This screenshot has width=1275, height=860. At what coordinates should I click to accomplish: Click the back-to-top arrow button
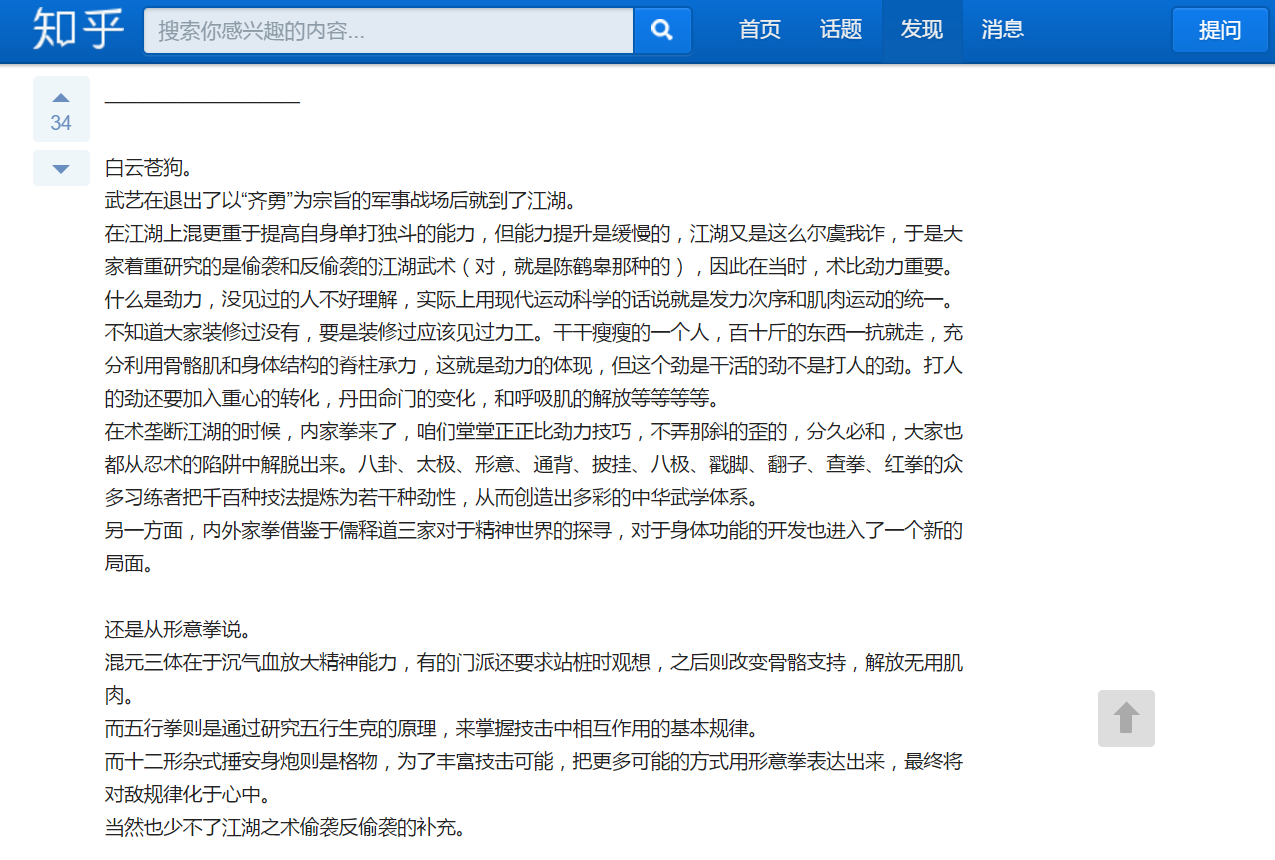point(1126,718)
